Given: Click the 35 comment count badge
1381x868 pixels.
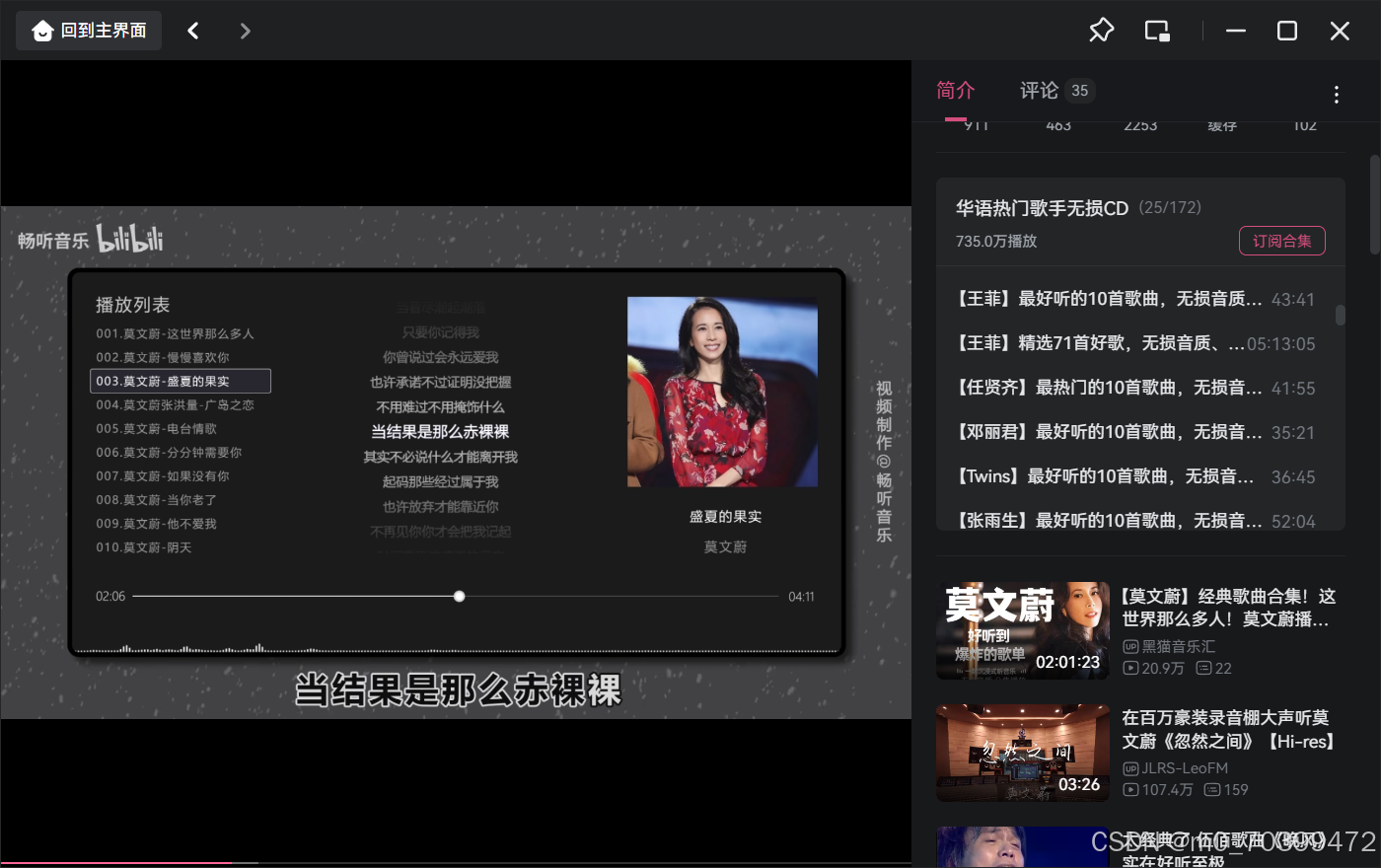Looking at the screenshot, I should coord(1080,91).
